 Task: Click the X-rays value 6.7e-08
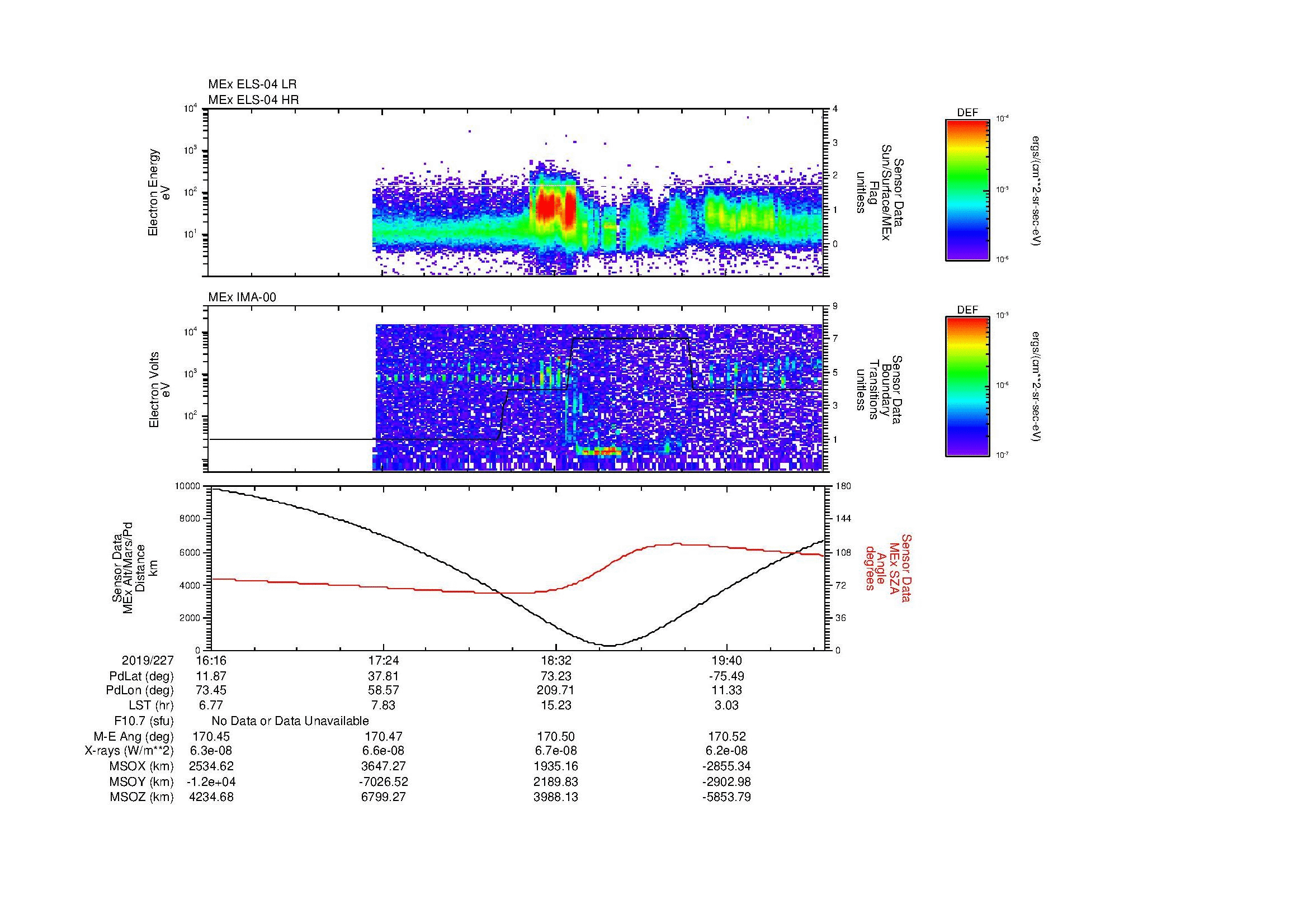pos(555,751)
